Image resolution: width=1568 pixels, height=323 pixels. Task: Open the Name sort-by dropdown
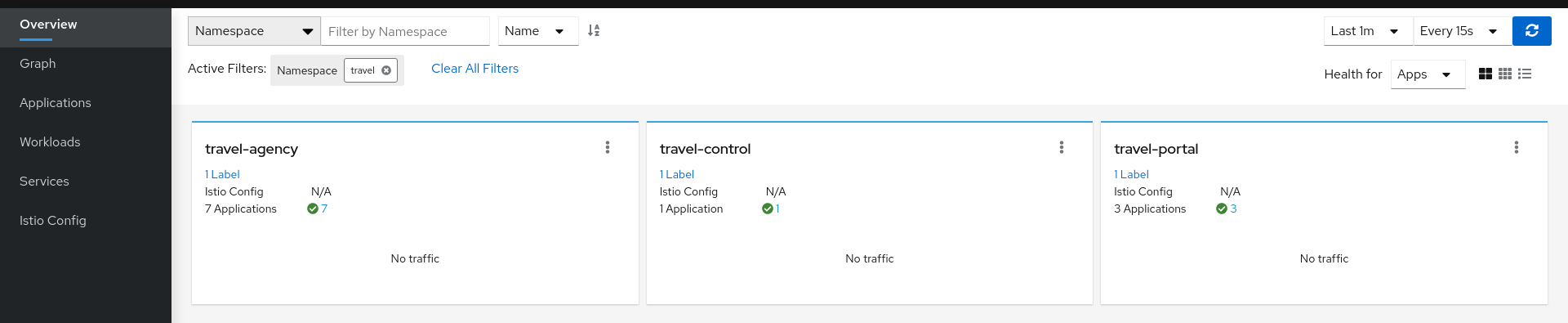538,31
